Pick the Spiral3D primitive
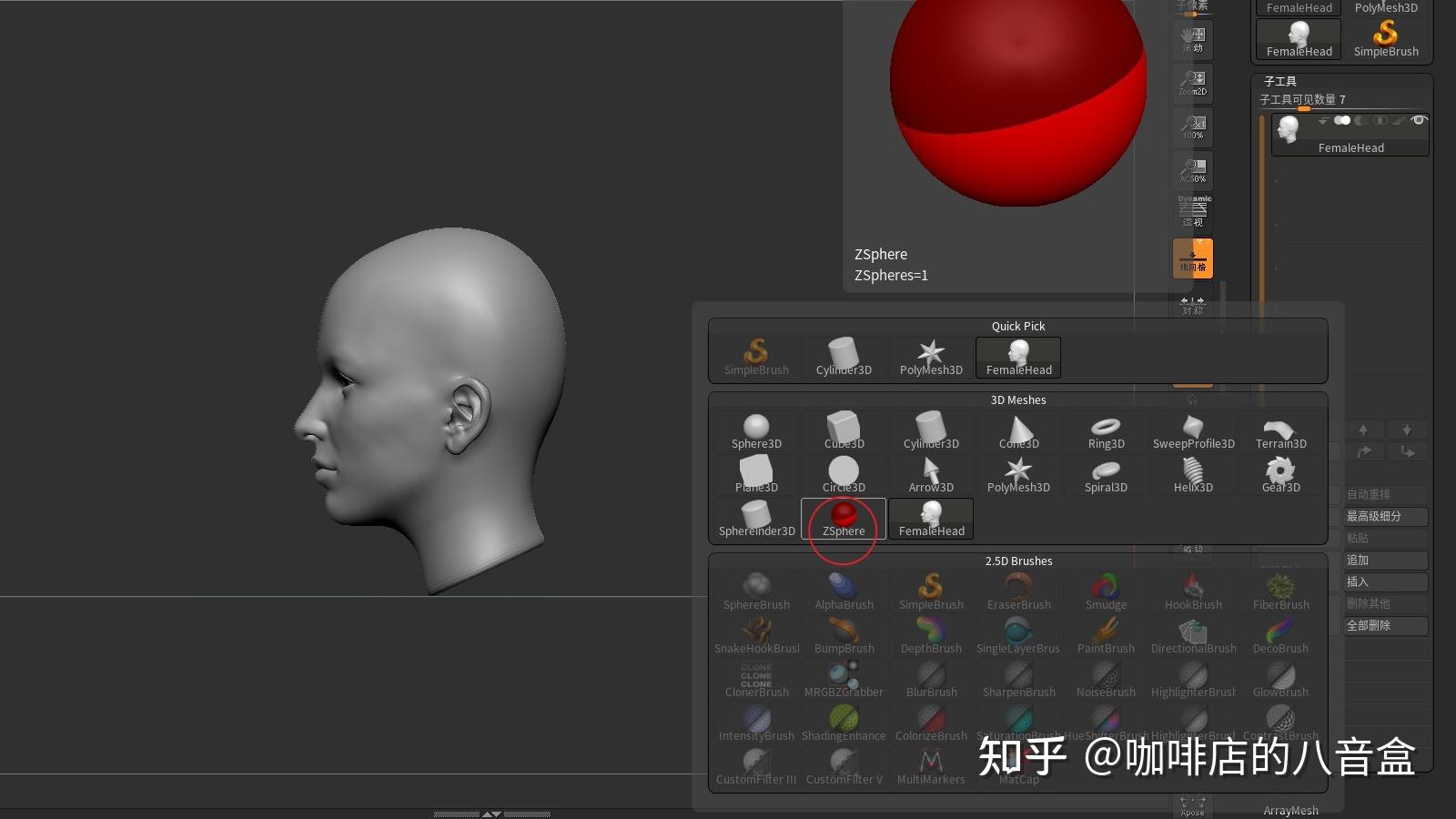The height and width of the screenshot is (819, 1456). point(1106,475)
